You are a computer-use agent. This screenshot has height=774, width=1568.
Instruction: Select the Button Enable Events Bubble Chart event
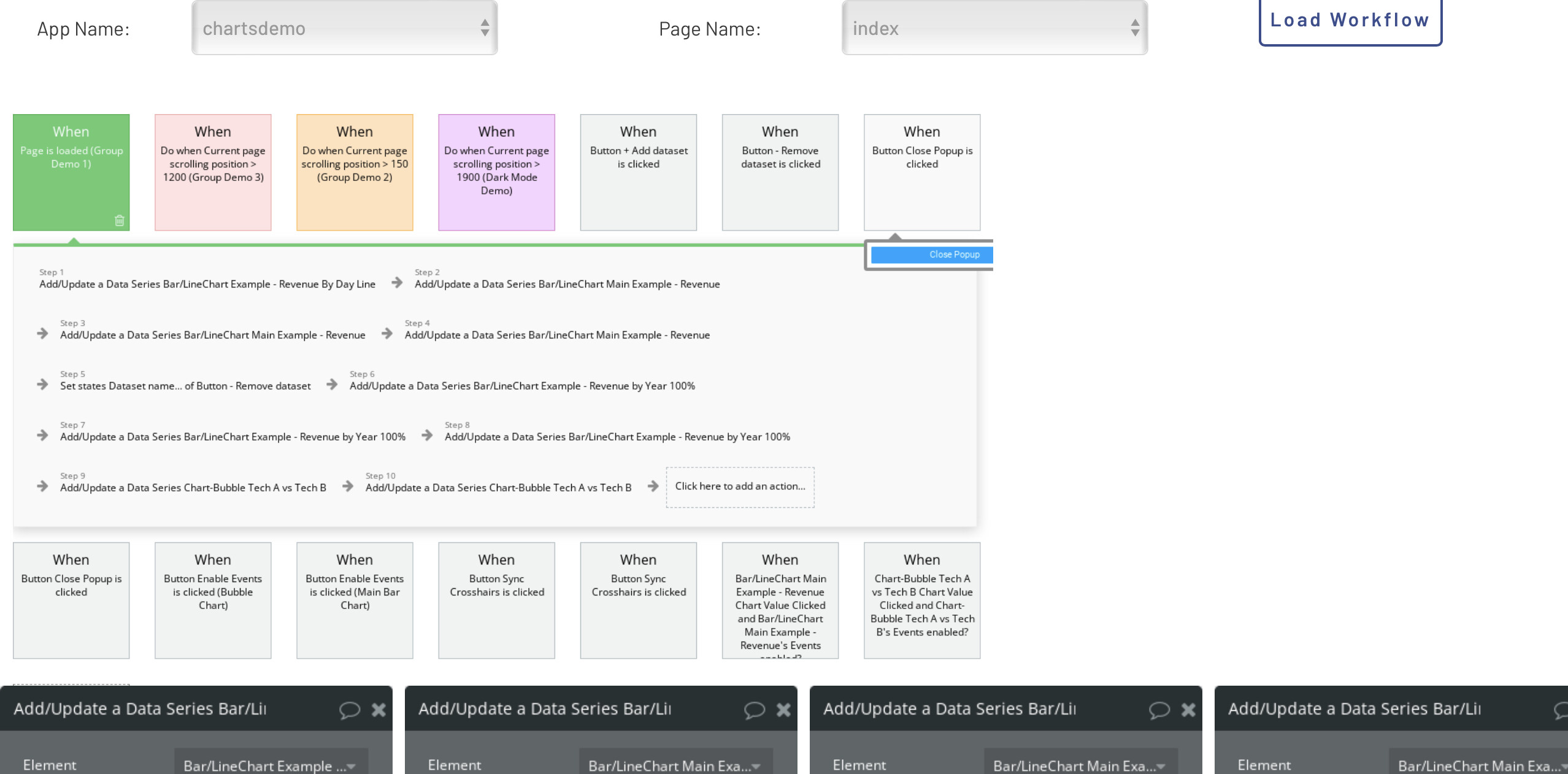(x=213, y=599)
